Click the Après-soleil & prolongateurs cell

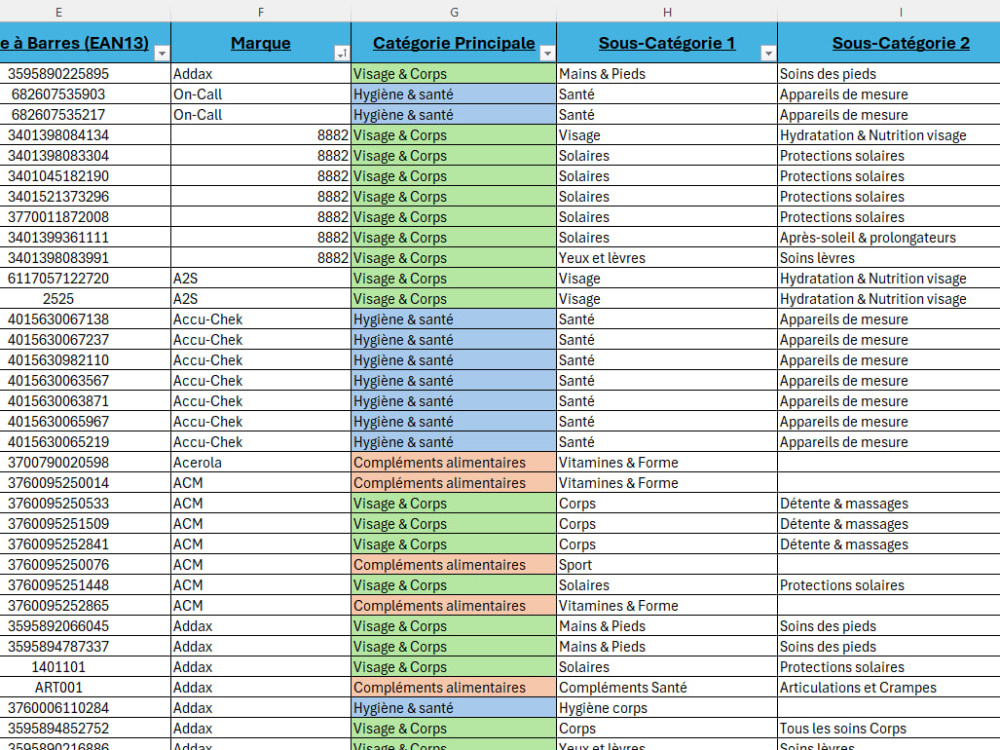coord(889,238)
